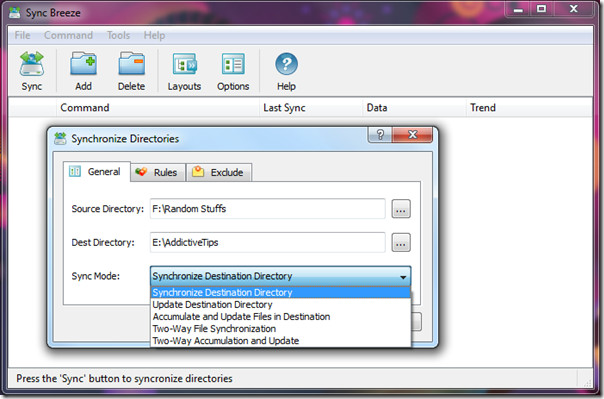Minimize the Sync Breeze window

pos(518,9)
